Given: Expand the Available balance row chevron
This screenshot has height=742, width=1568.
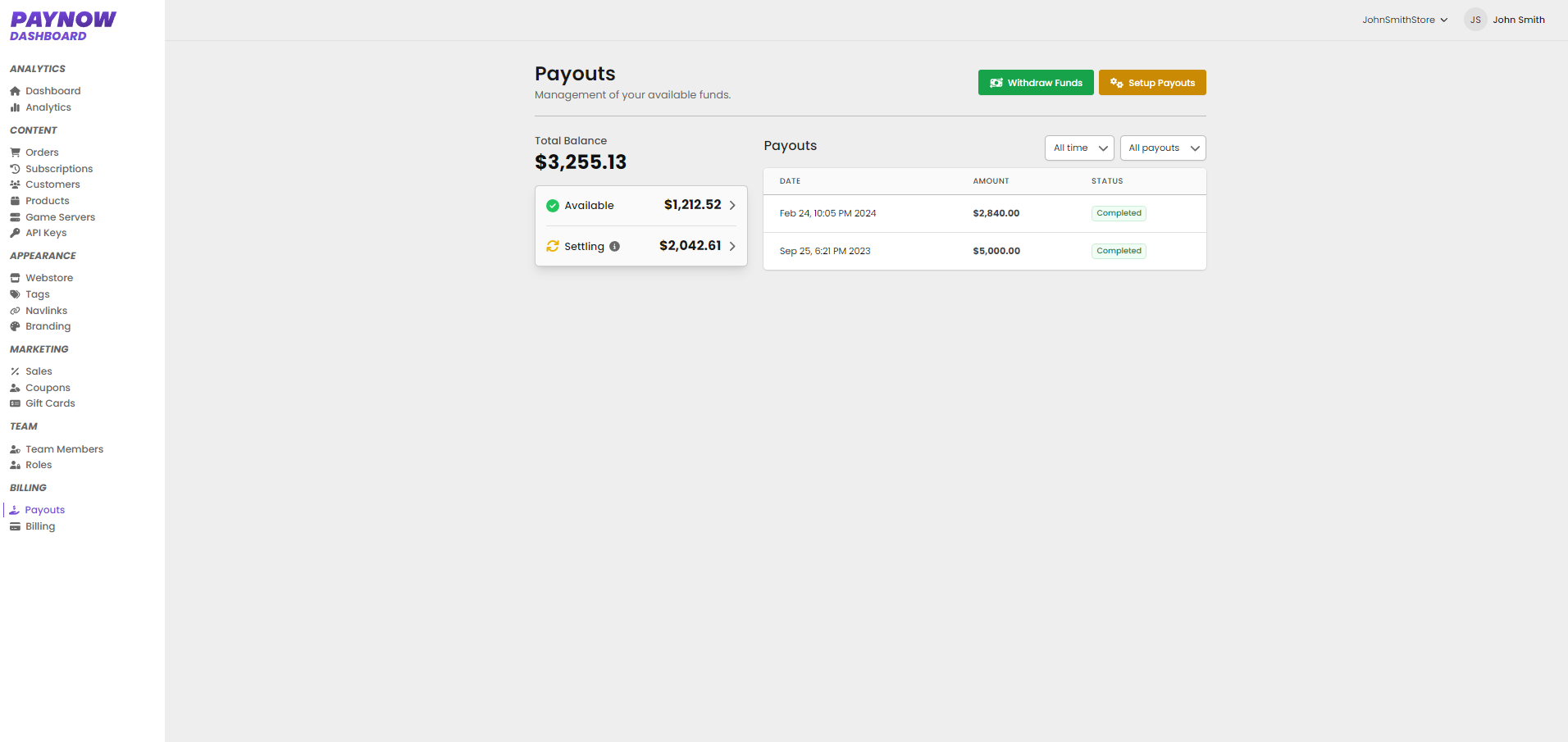Looking at the screenshot, I should point(732,206).
